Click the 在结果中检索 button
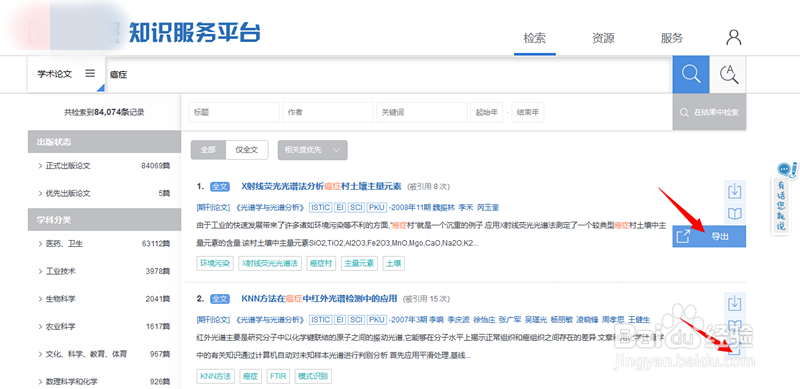The height and width of the screenshot is (389, 800). pyautogui.click(x=709, y=112)
